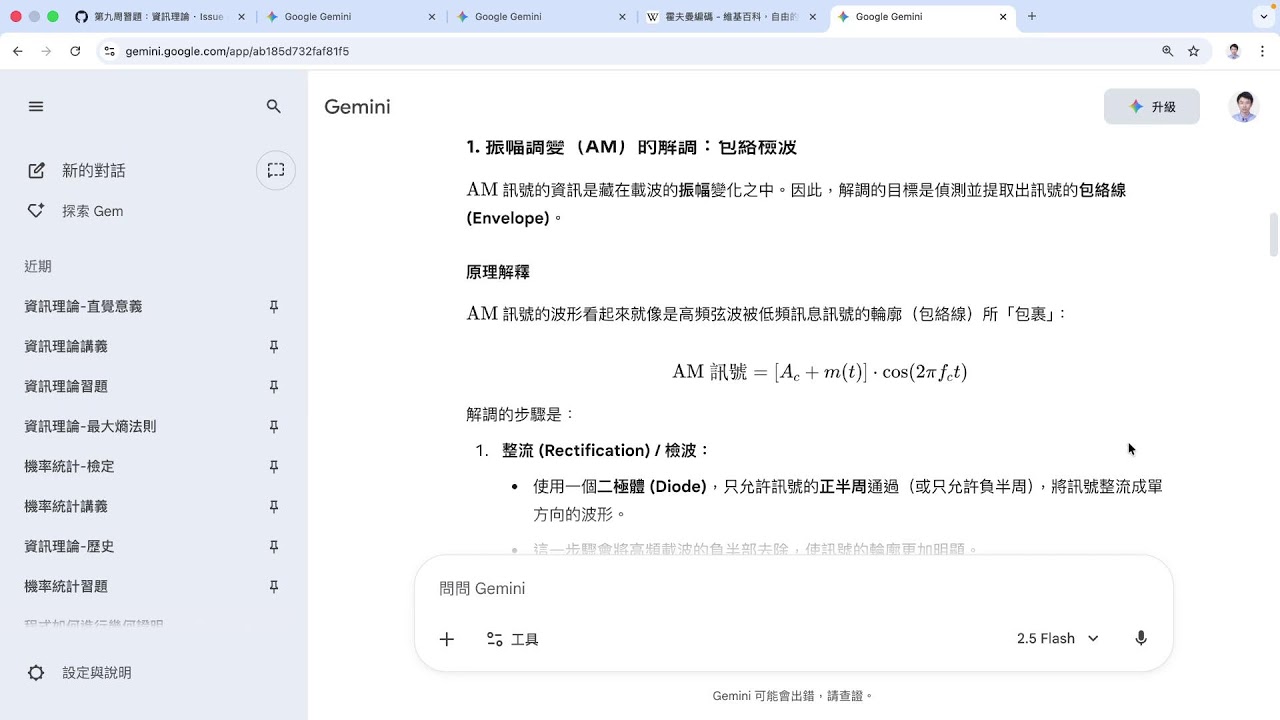1280x720 pixels.
Task: Click the zoom magnifier icon in address bar
Action: 1167,51
